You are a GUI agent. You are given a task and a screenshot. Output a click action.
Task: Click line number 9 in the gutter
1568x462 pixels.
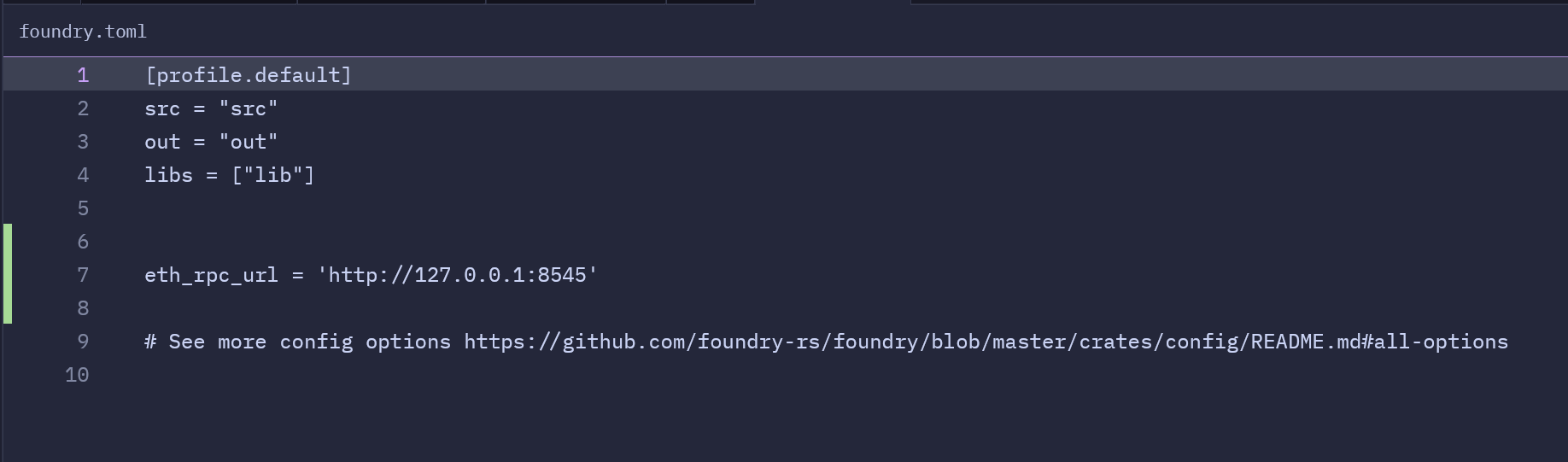coord(83,342)
